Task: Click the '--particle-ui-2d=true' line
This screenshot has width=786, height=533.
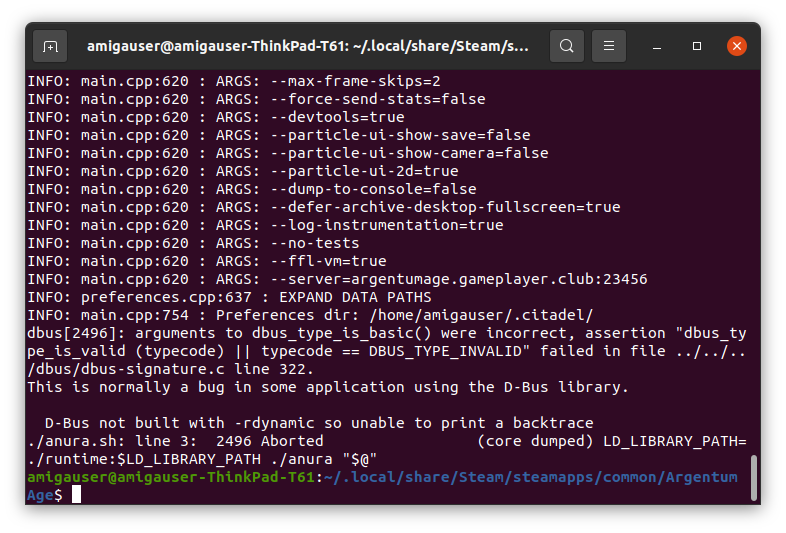Action: [243, 171]
